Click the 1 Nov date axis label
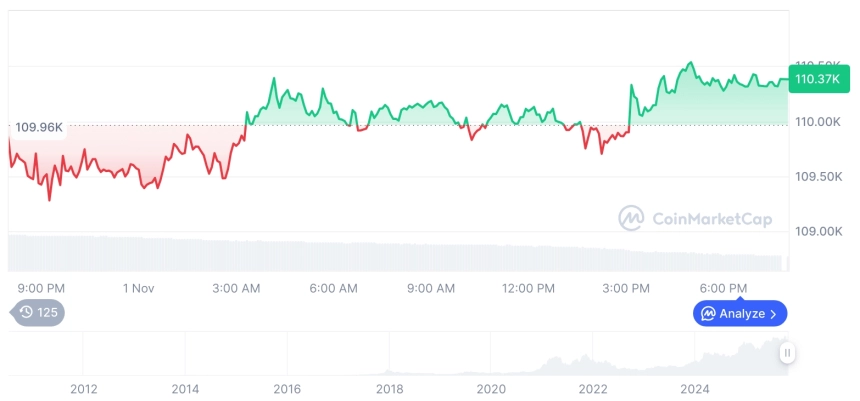The width and height of the screenshot is (860, 401). 138,288
